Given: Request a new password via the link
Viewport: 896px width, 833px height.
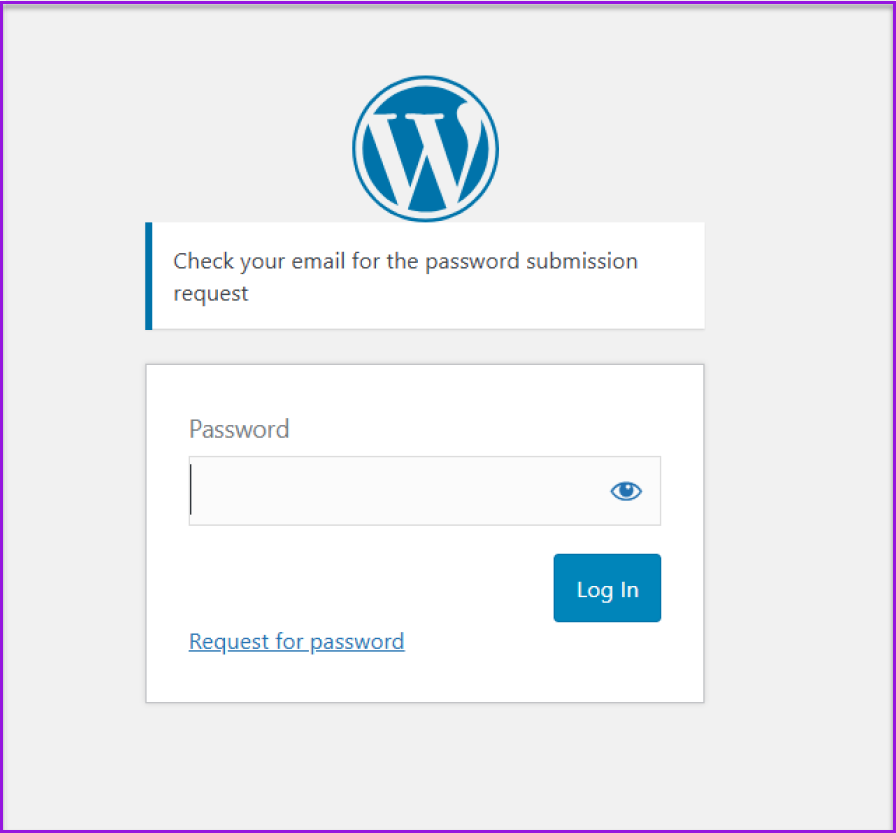Looking at the screenshot, I should 296,641.
